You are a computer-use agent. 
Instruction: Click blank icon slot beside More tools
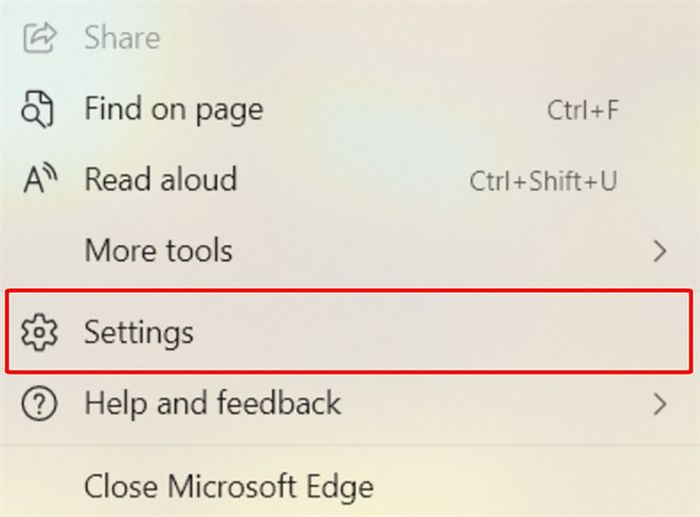click(39, 250)
